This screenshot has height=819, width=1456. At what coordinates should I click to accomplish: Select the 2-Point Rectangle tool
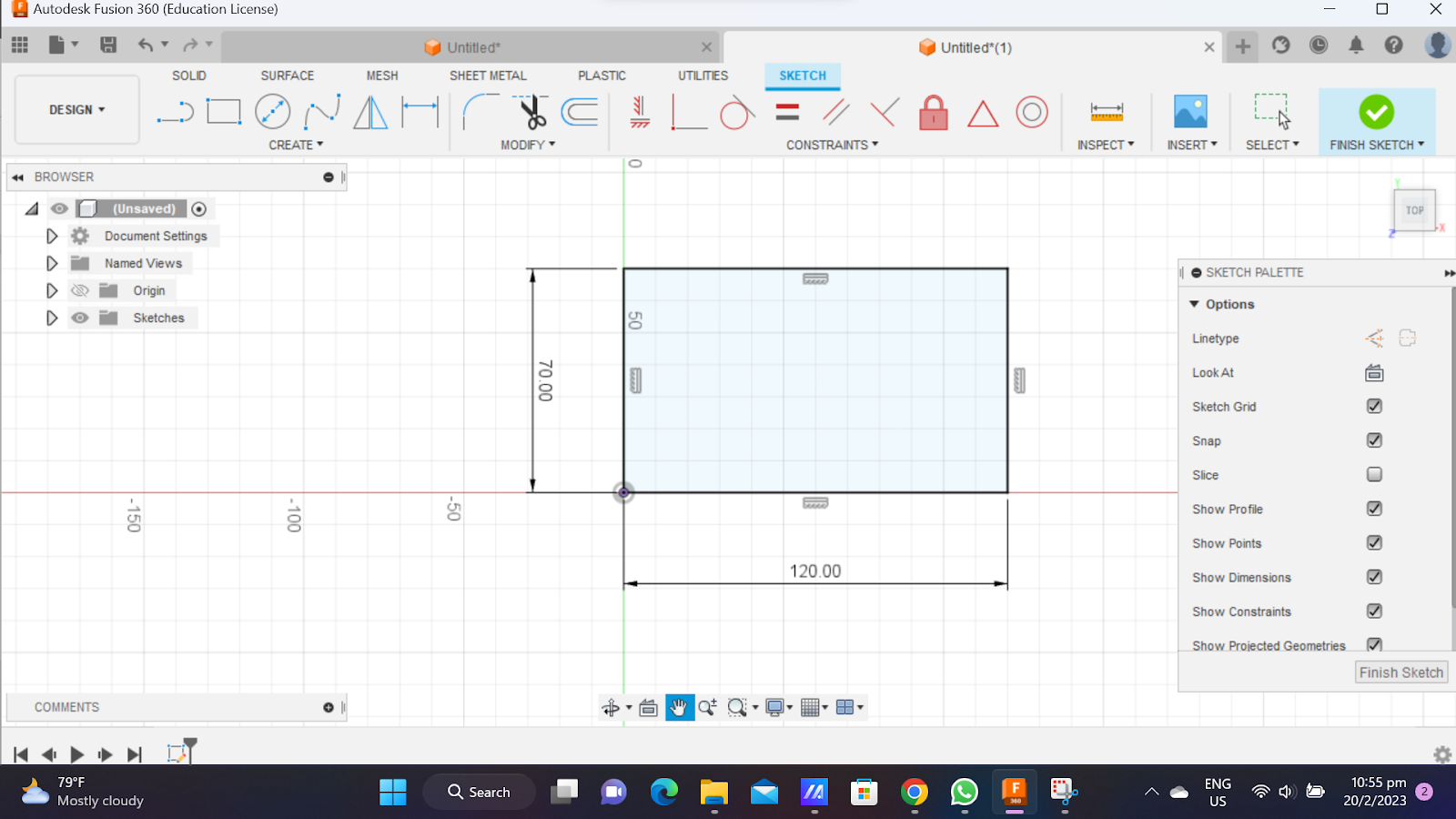coord(223,112)
